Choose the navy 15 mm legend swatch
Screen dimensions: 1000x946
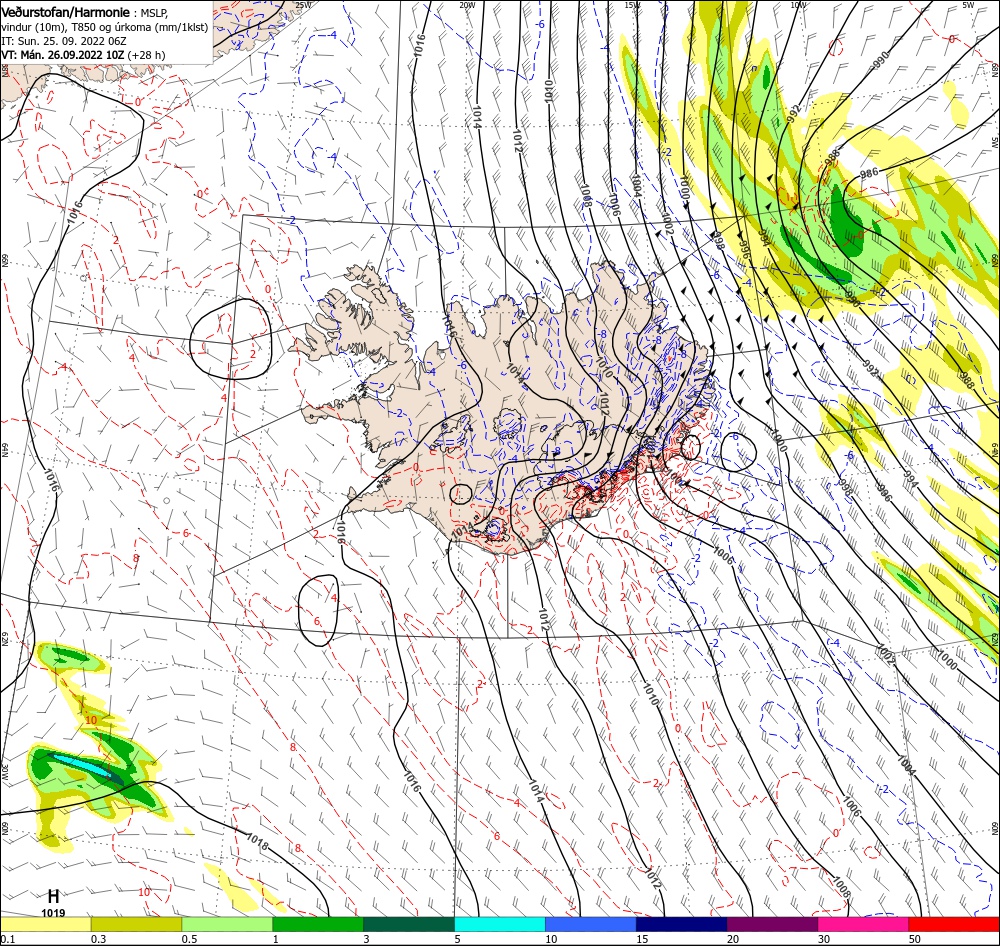tap(681, 924)
